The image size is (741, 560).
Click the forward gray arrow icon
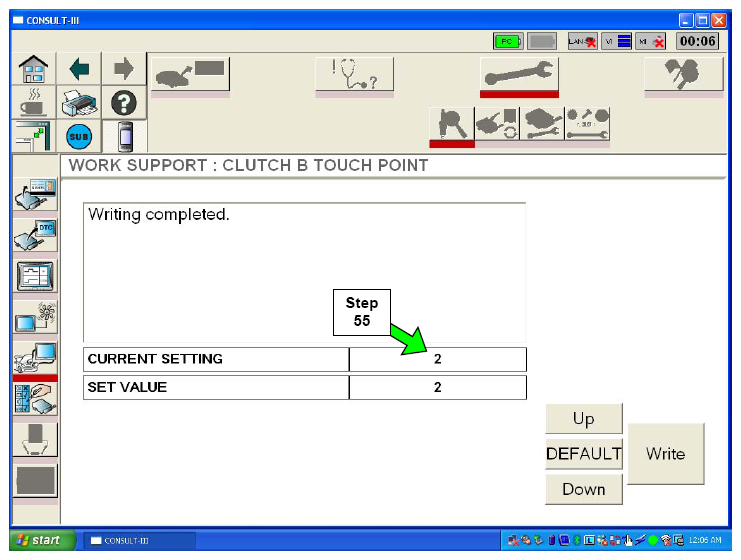coord(123,70)
